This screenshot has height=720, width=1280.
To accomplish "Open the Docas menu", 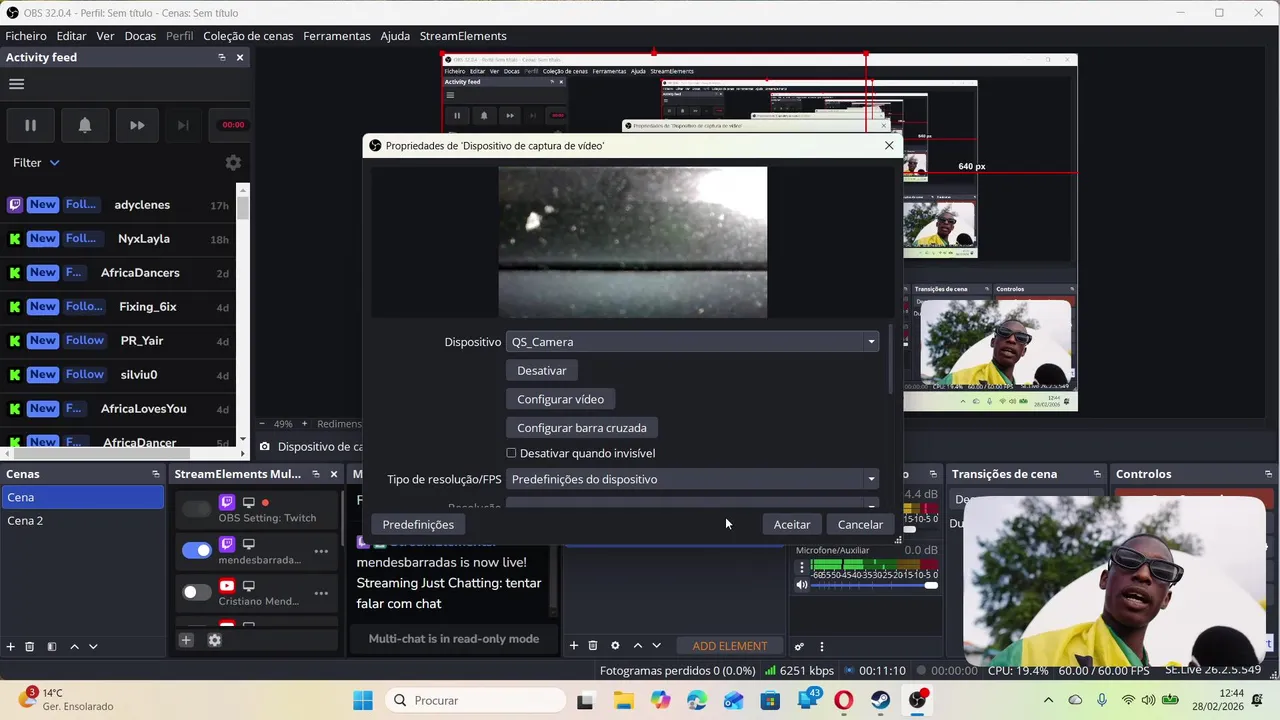I will (140, 35).
